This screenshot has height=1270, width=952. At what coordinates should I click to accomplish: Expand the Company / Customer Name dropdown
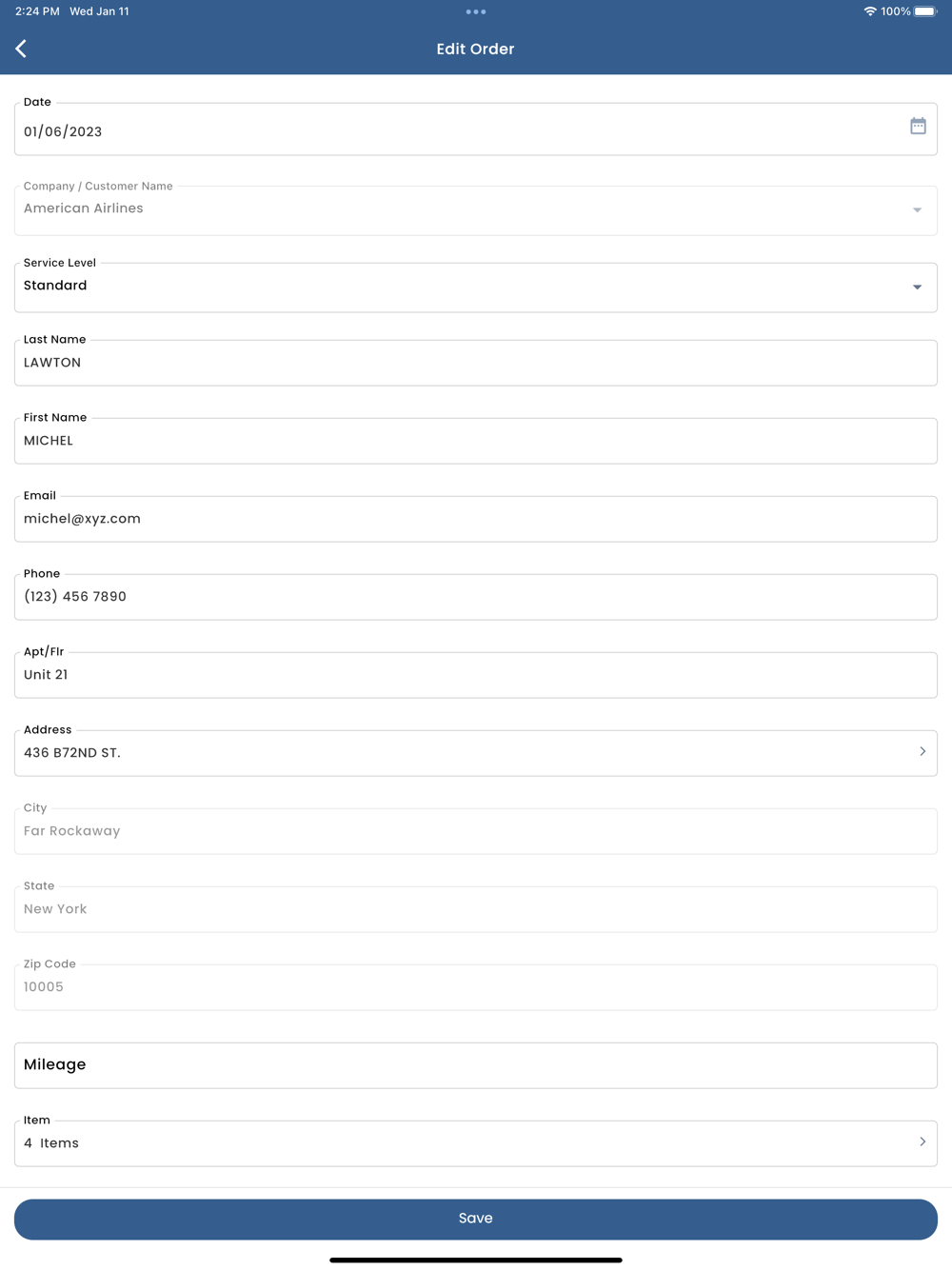(x=476, y=210)
